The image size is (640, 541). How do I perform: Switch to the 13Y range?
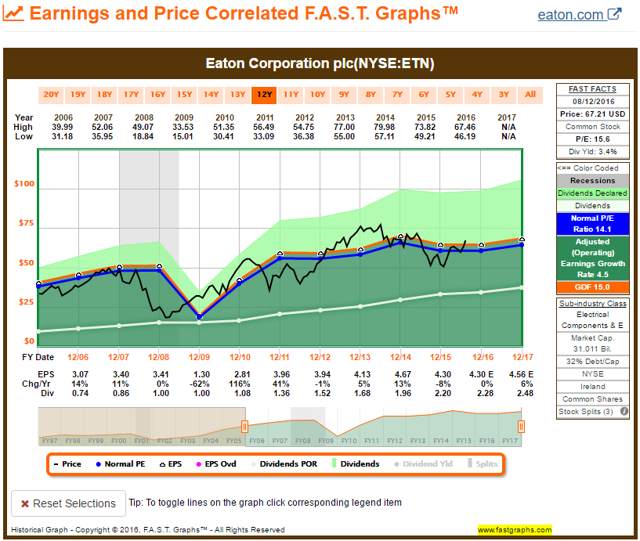(238, 95)
